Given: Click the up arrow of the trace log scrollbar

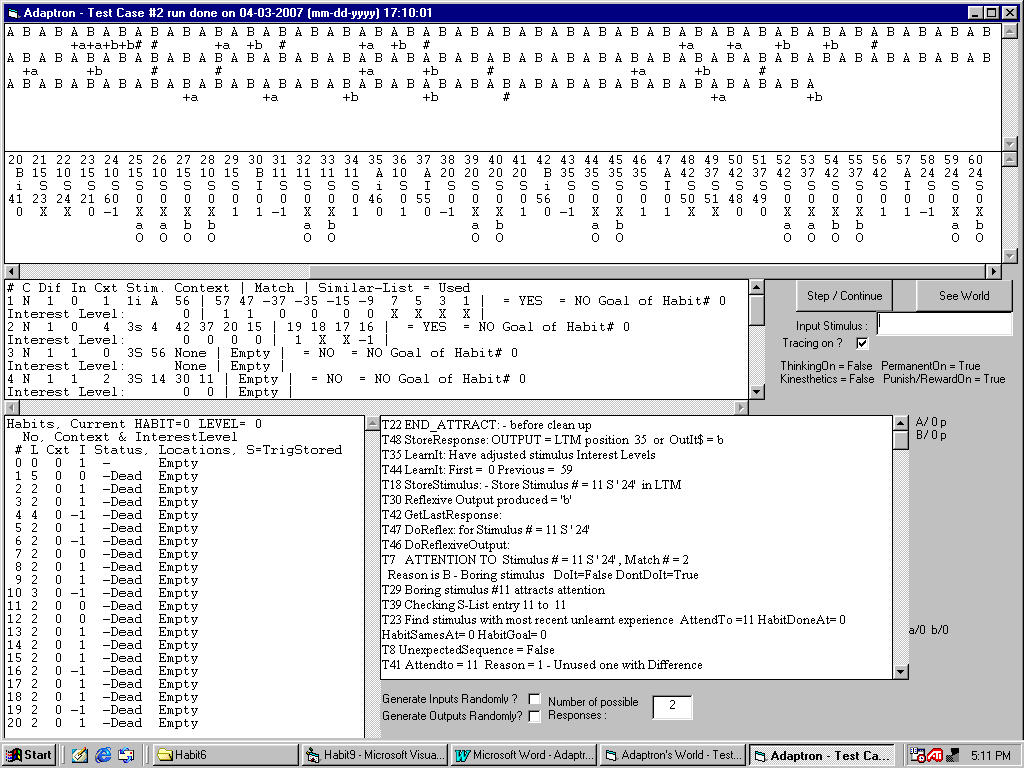Looking at the screenshot, I should tap(900, 423).
